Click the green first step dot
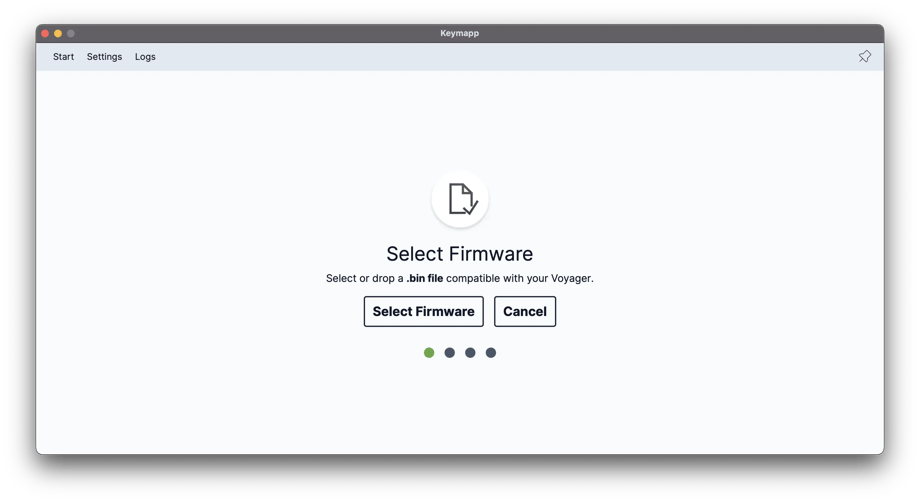 (x=429, y=352)
